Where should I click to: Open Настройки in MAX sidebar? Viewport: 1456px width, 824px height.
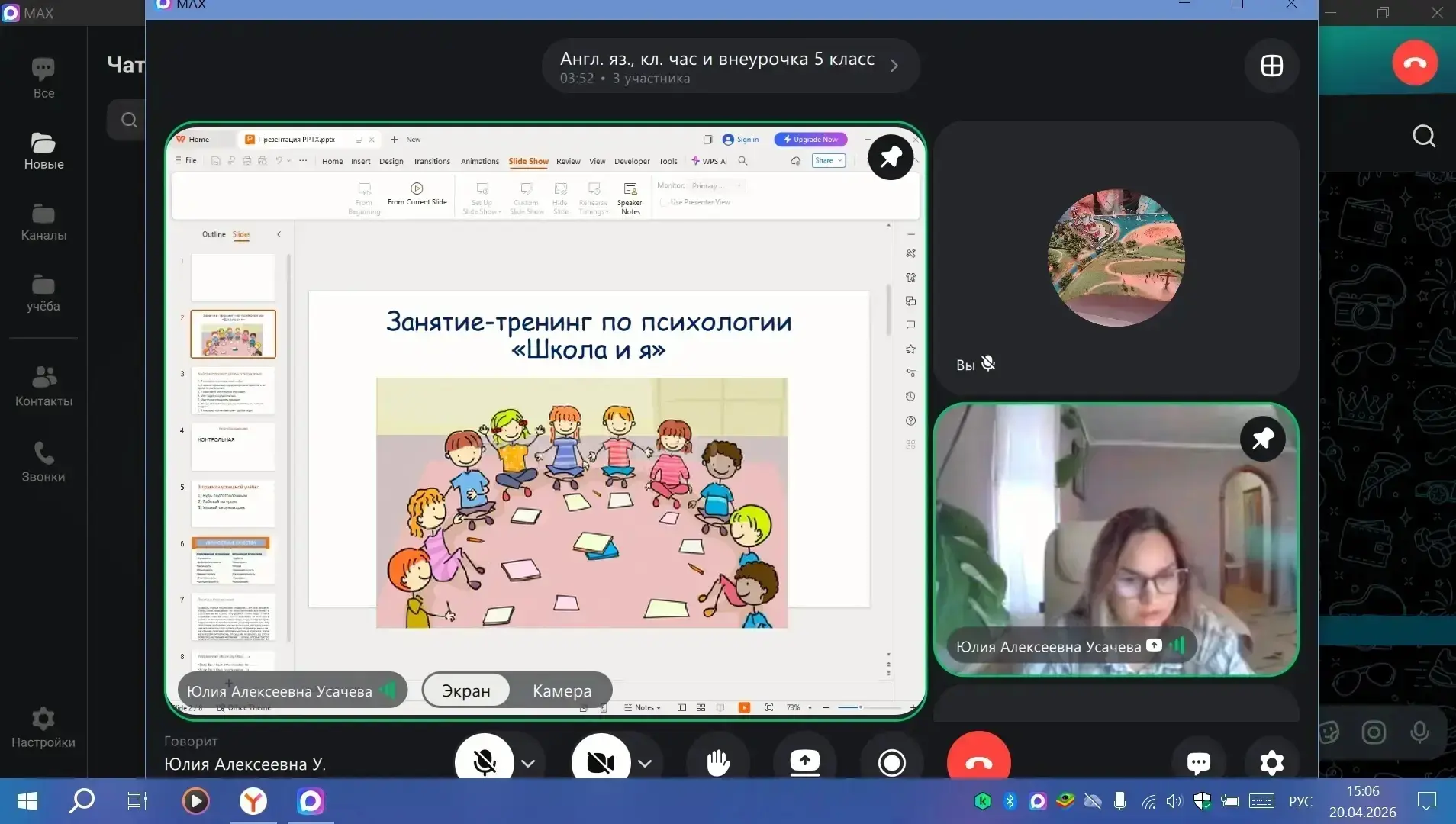coord(43,728)
